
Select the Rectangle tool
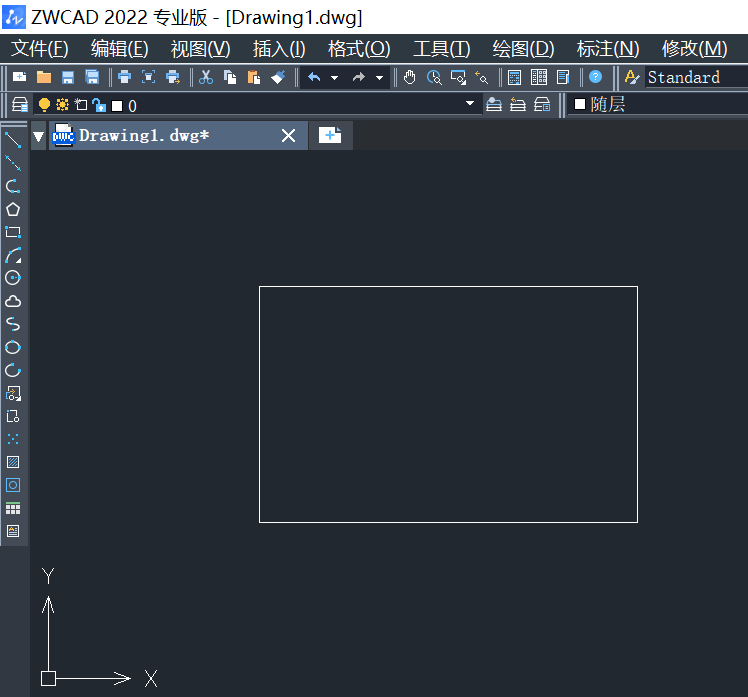[x=13, y=232]
